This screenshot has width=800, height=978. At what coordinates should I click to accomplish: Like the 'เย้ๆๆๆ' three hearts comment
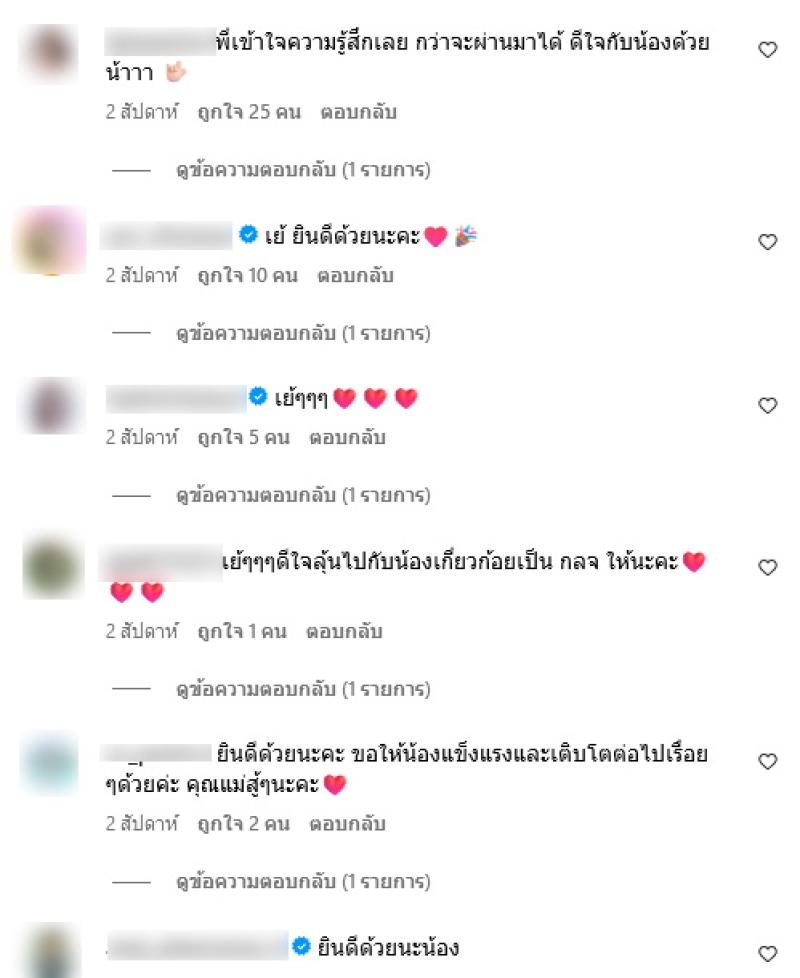coord(768,405)
